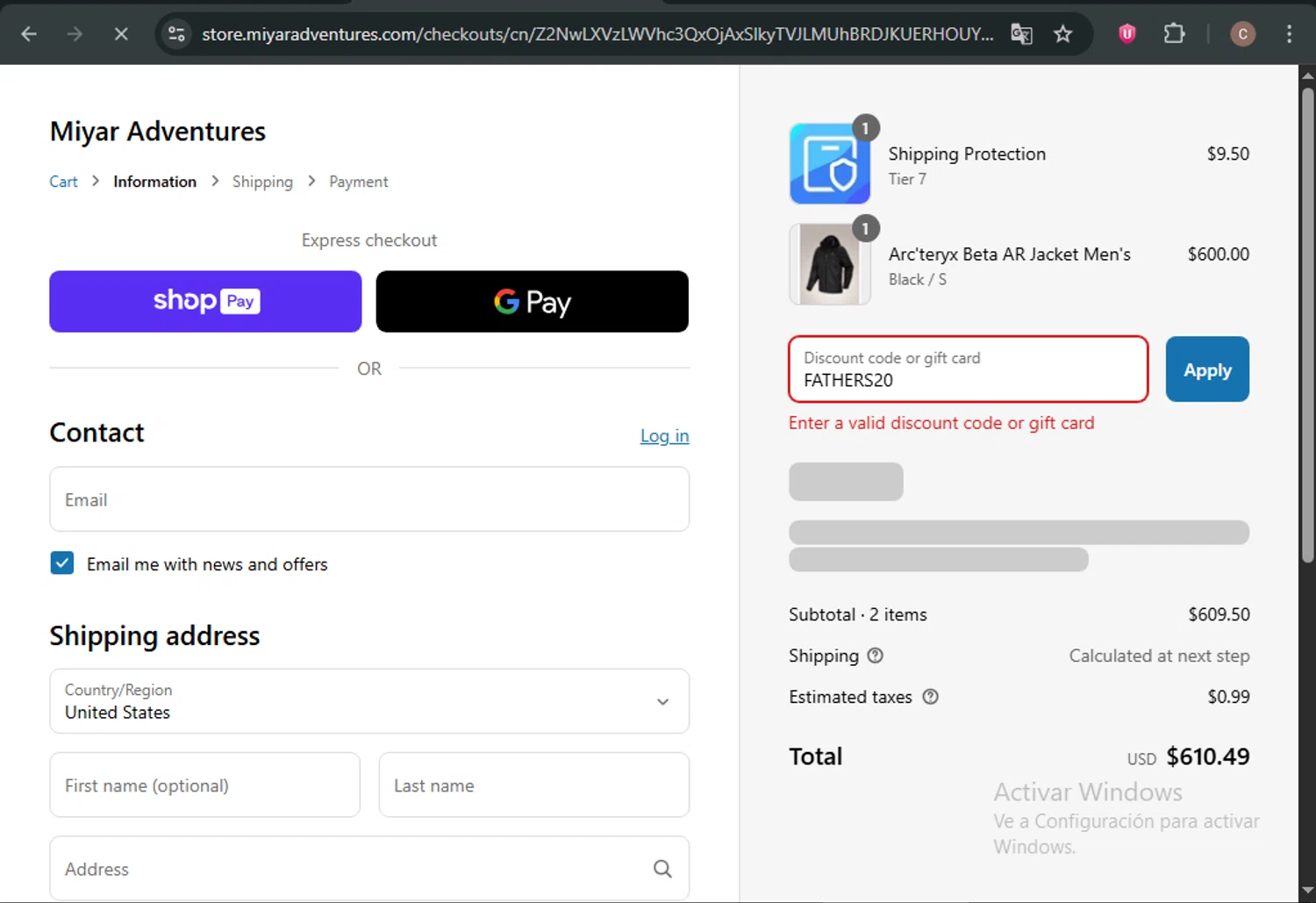Click the Address input field
Viewport: 1316px width, 903px height.
[369, 869]
